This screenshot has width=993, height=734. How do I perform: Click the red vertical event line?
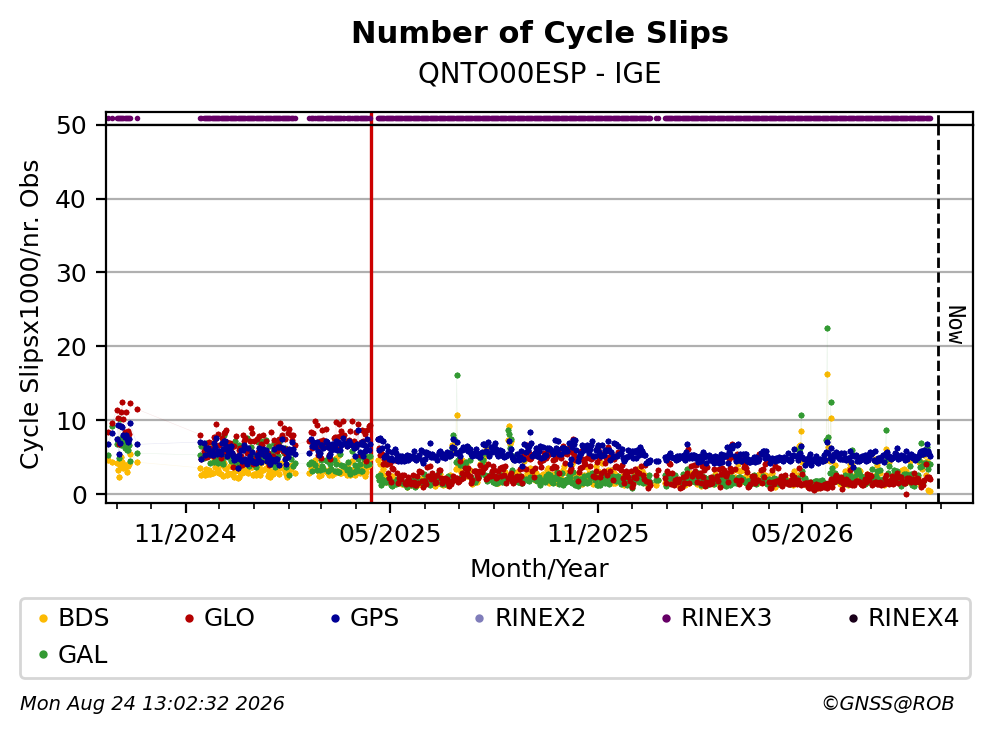pyautogui.click(x=371, y=307)
